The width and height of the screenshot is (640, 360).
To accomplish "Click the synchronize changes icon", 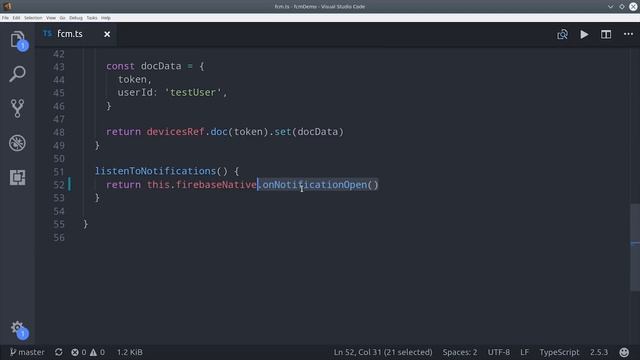I will click(x=59, y=352).
